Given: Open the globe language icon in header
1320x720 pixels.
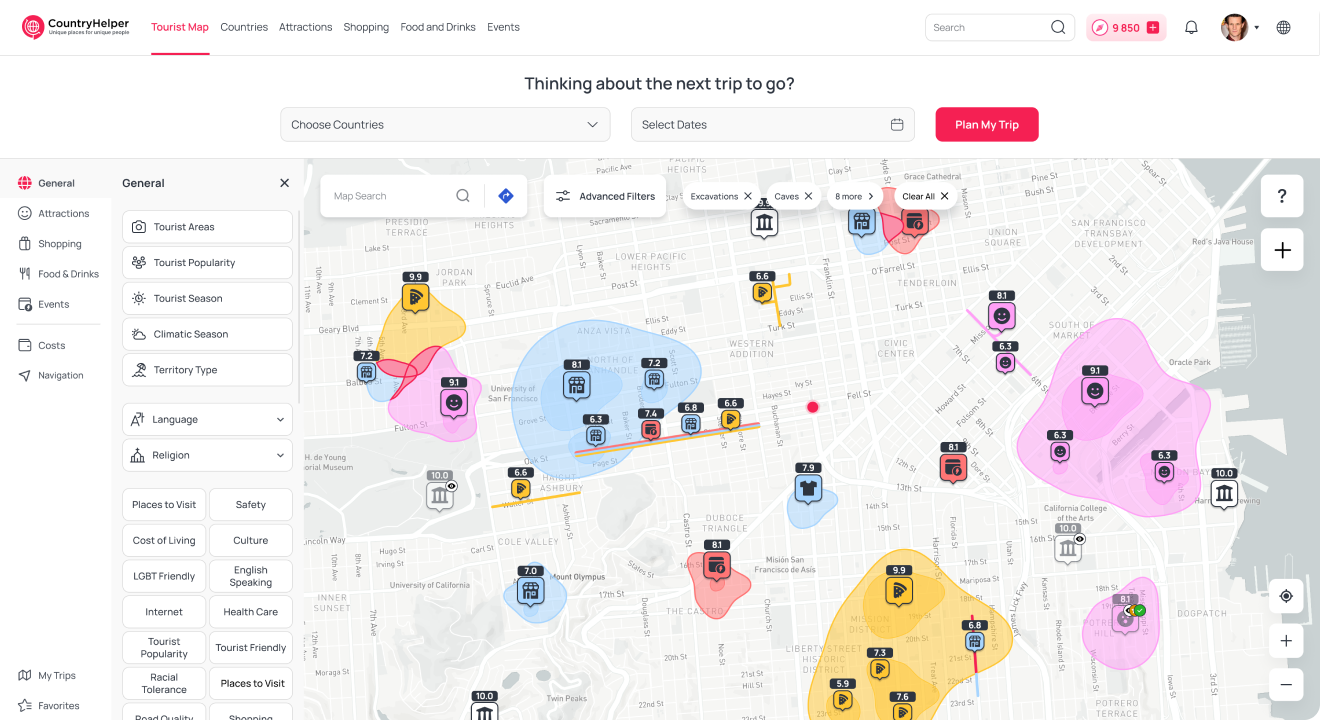Looking at the screenshot, I should [x=1283, y=28].
